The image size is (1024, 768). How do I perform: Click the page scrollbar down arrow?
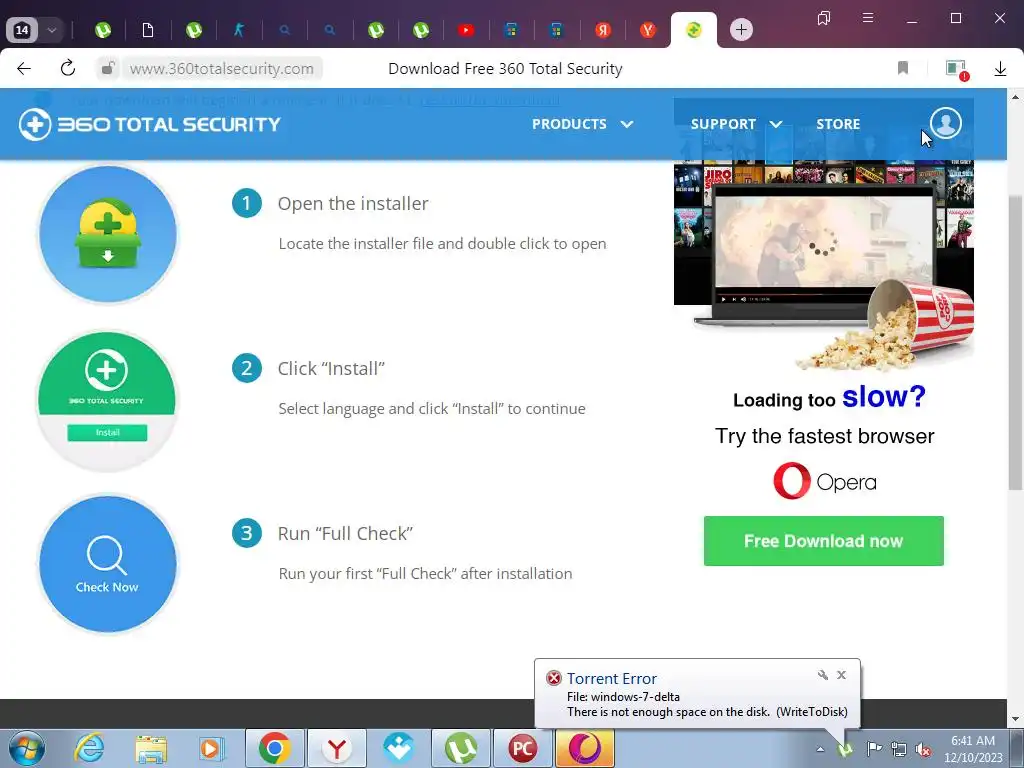coord(1015,720)
